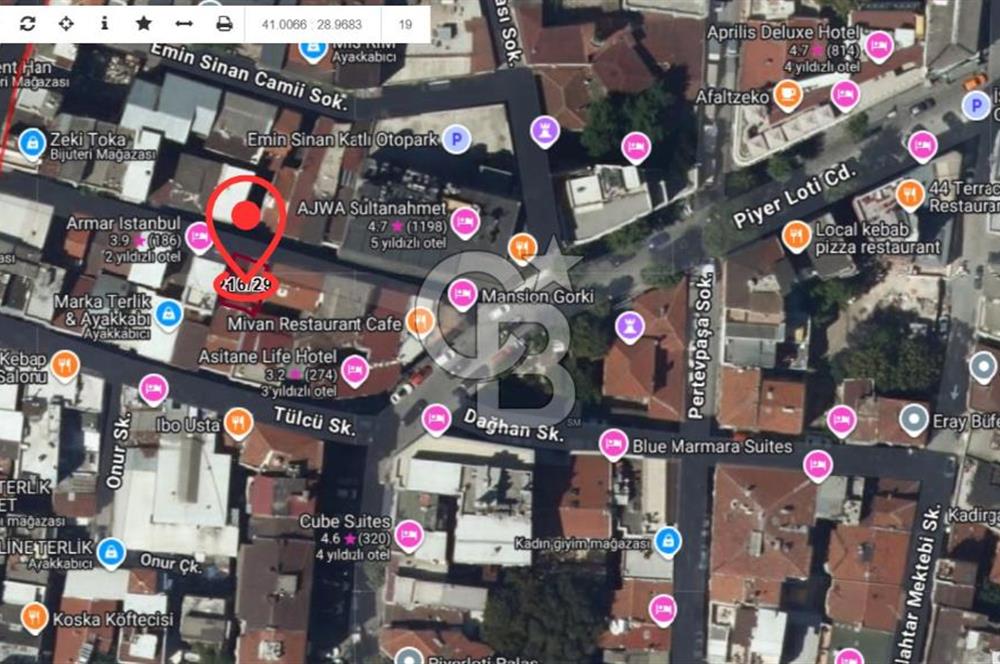The width and height of the screenshot is (1000, 664).
Task: Click the Aprilis Deluxe Hotel label
Action: coord(783,33)
